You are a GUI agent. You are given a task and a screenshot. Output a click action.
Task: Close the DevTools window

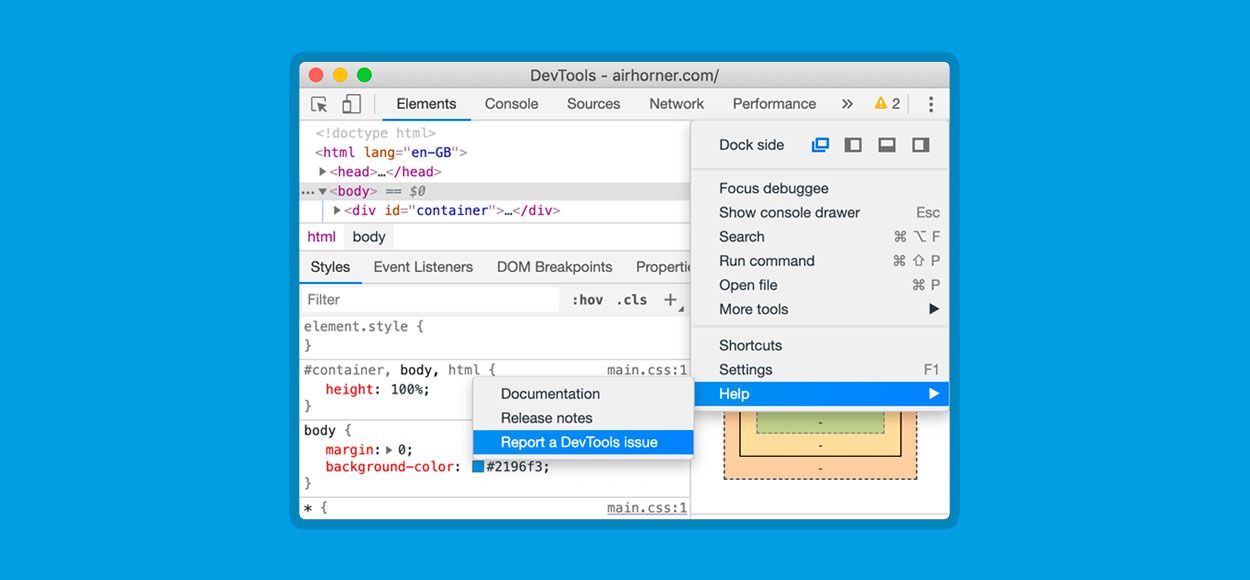click(316, 75)
